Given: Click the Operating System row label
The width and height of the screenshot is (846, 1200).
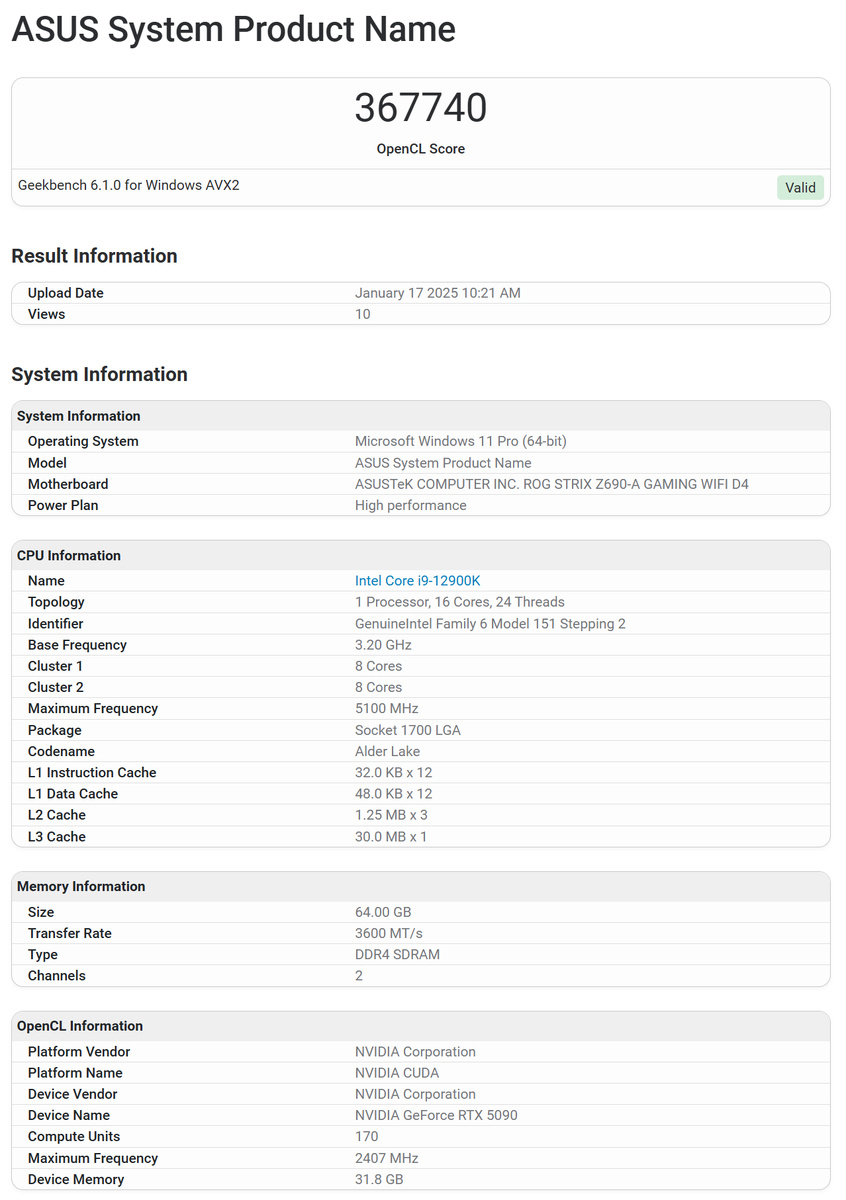Looking at the screenshot, I should 83,441.
